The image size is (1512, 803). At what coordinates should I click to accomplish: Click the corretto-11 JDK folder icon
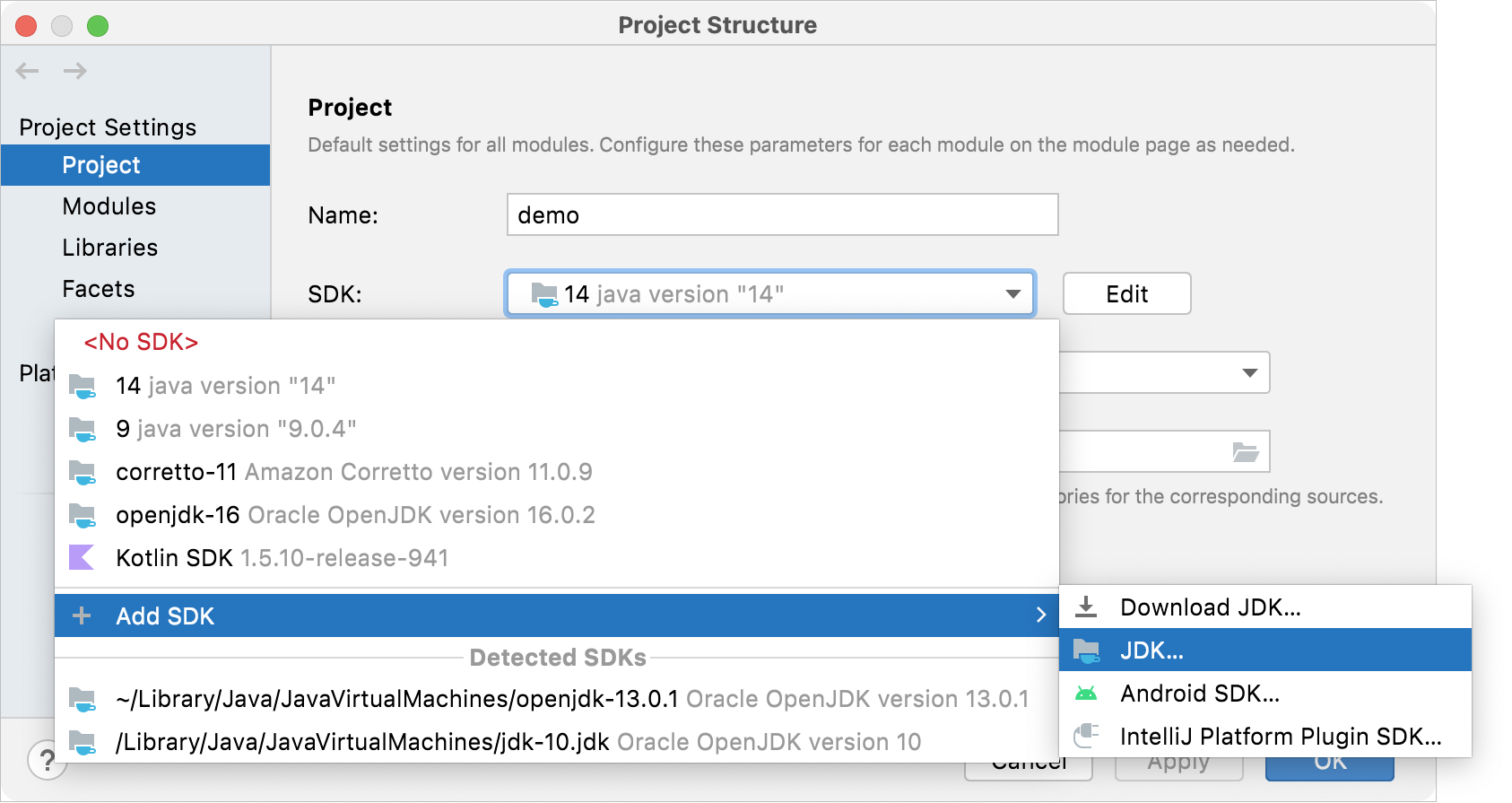tap(83, 473)
